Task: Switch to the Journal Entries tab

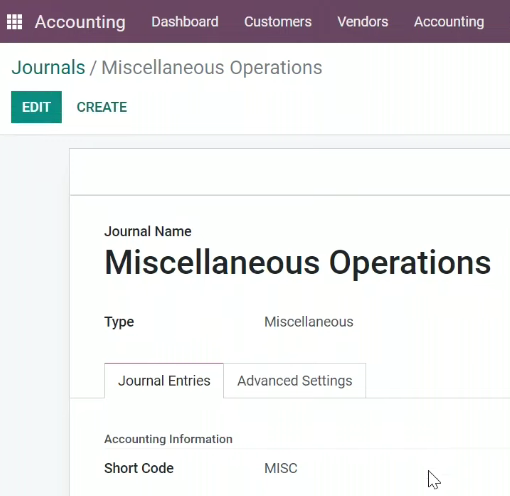Action: pos(164,381)
